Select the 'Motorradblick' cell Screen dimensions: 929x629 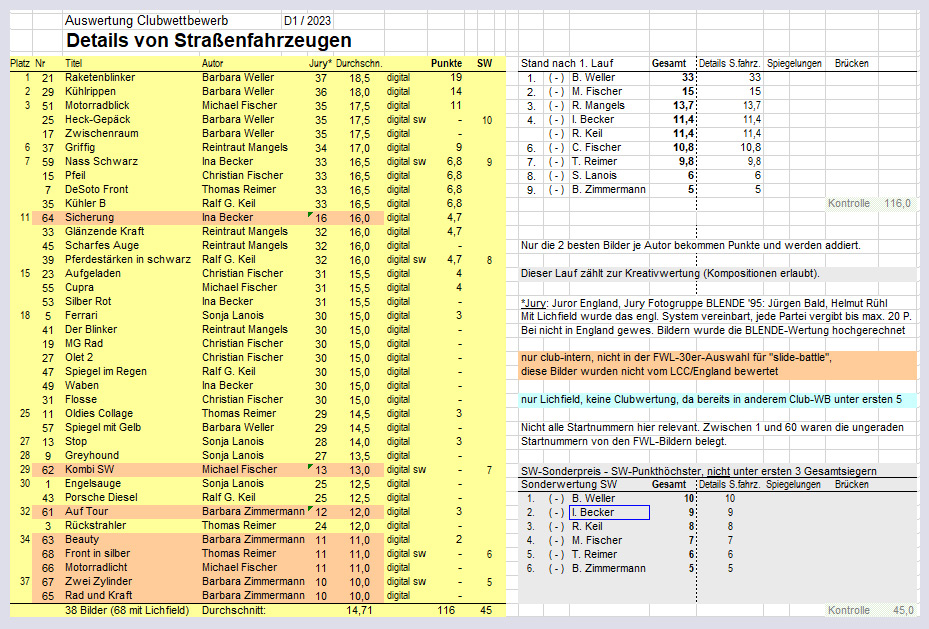97,105
